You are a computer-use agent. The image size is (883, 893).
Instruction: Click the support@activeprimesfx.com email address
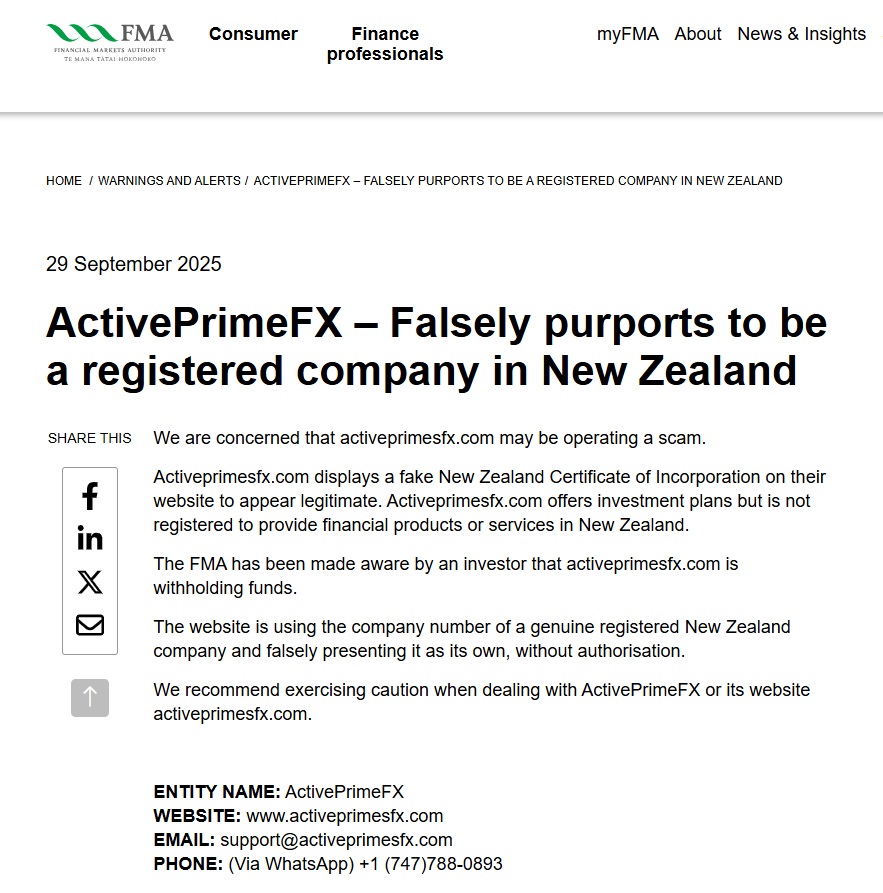pyautogui.click(x=336, y=840)
